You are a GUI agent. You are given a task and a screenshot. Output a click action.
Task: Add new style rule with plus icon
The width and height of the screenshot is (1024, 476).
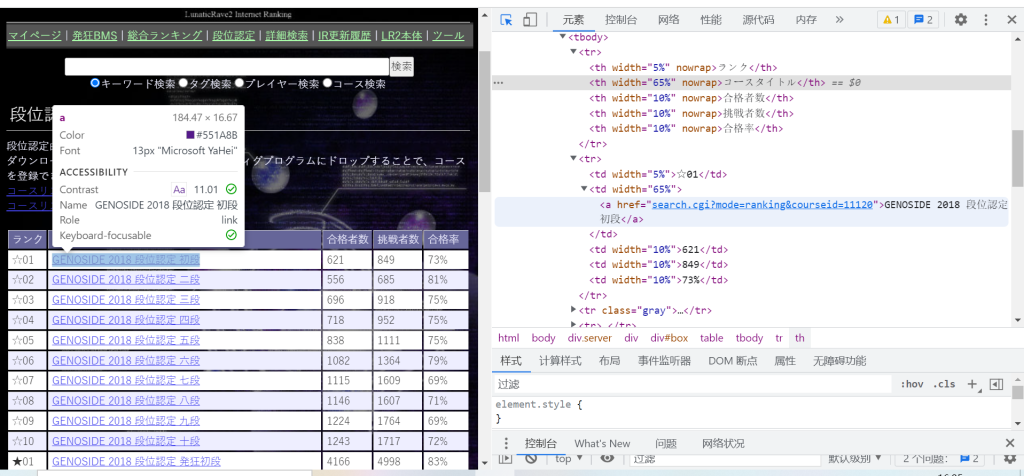point(972,384)
